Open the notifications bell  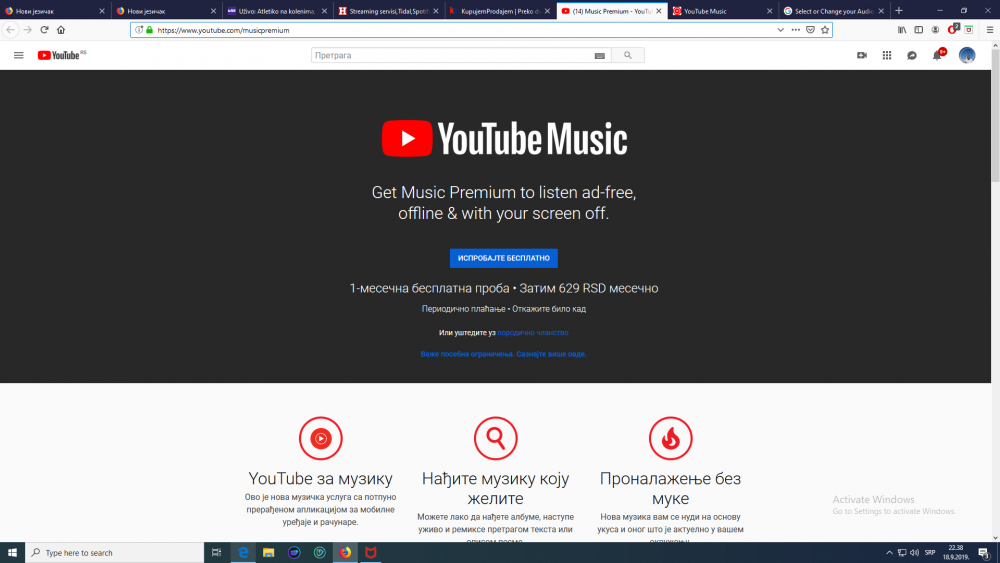pos(938,55)
